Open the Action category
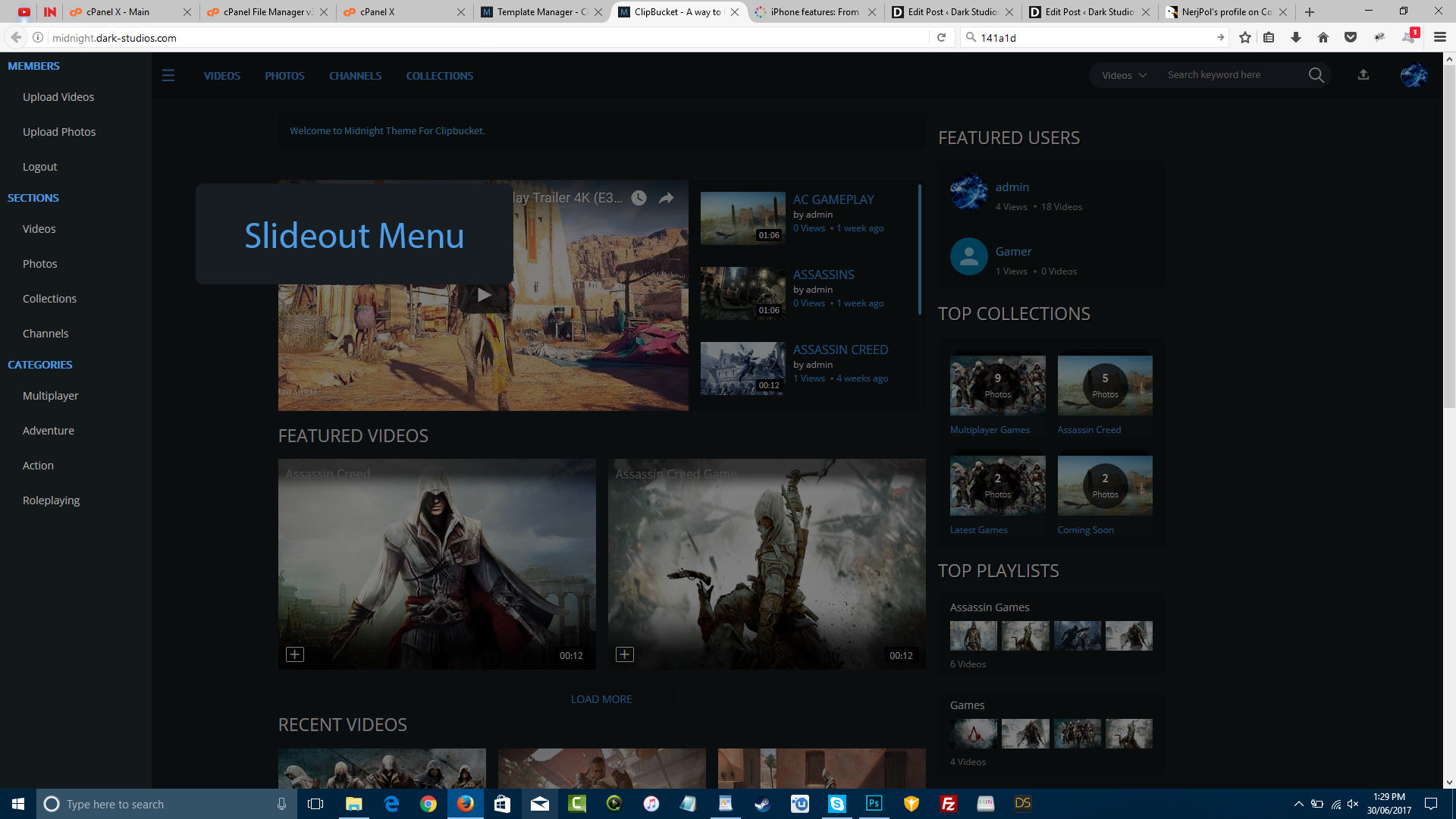Image resolution: width=1456 pixels, height=819 pixels. (38, 466)
